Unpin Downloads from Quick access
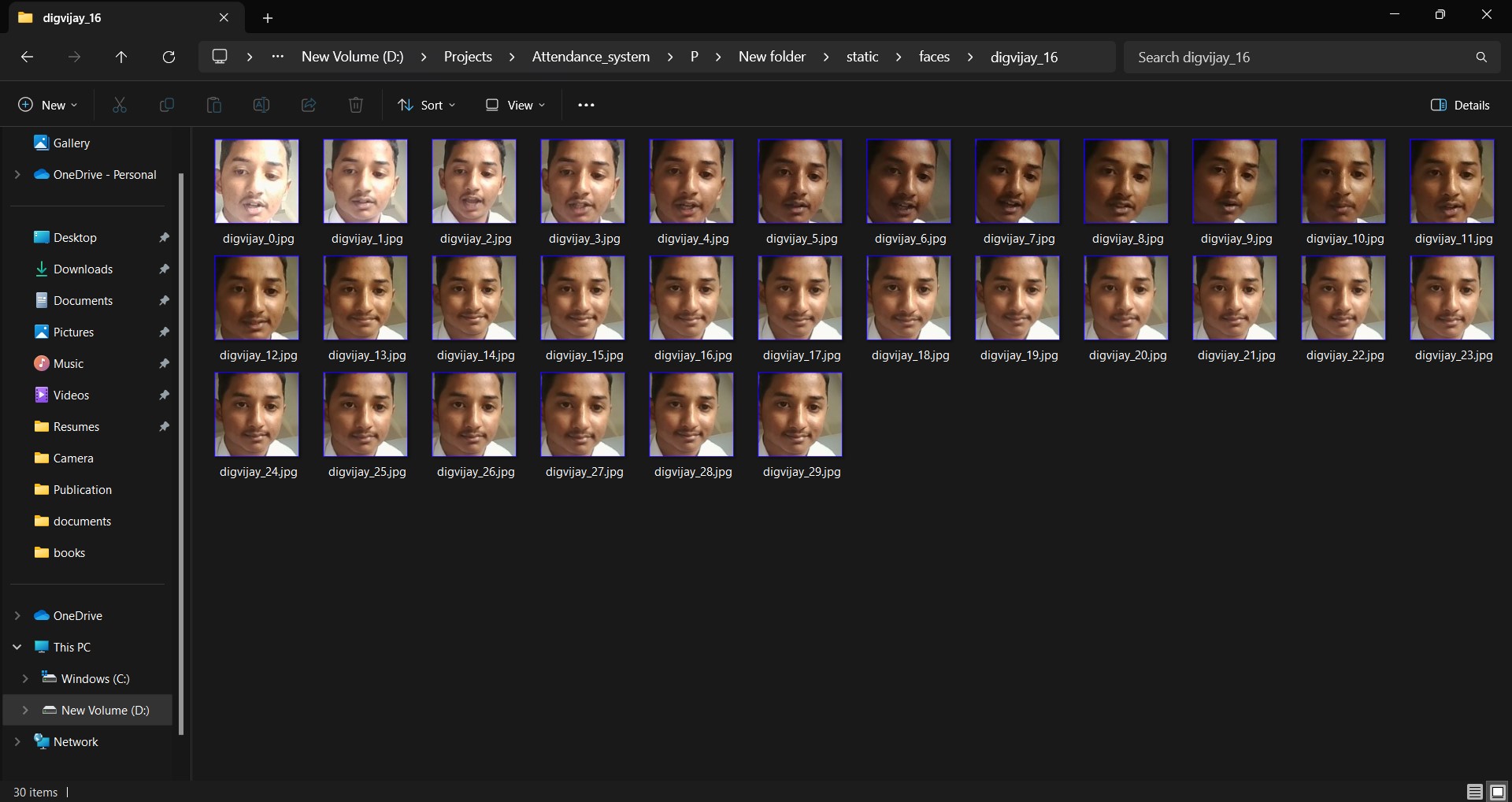 (165, 269)
